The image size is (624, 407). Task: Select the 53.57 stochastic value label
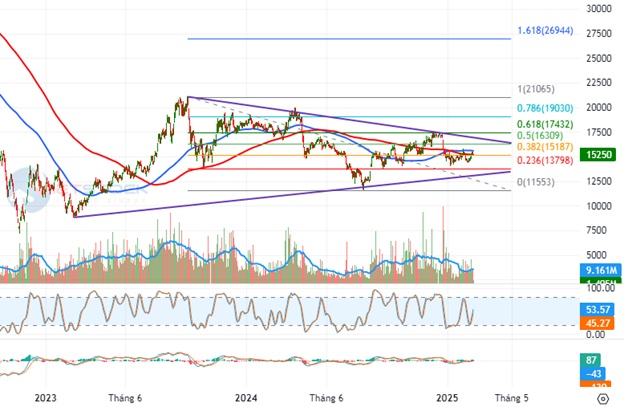[601, 311]
